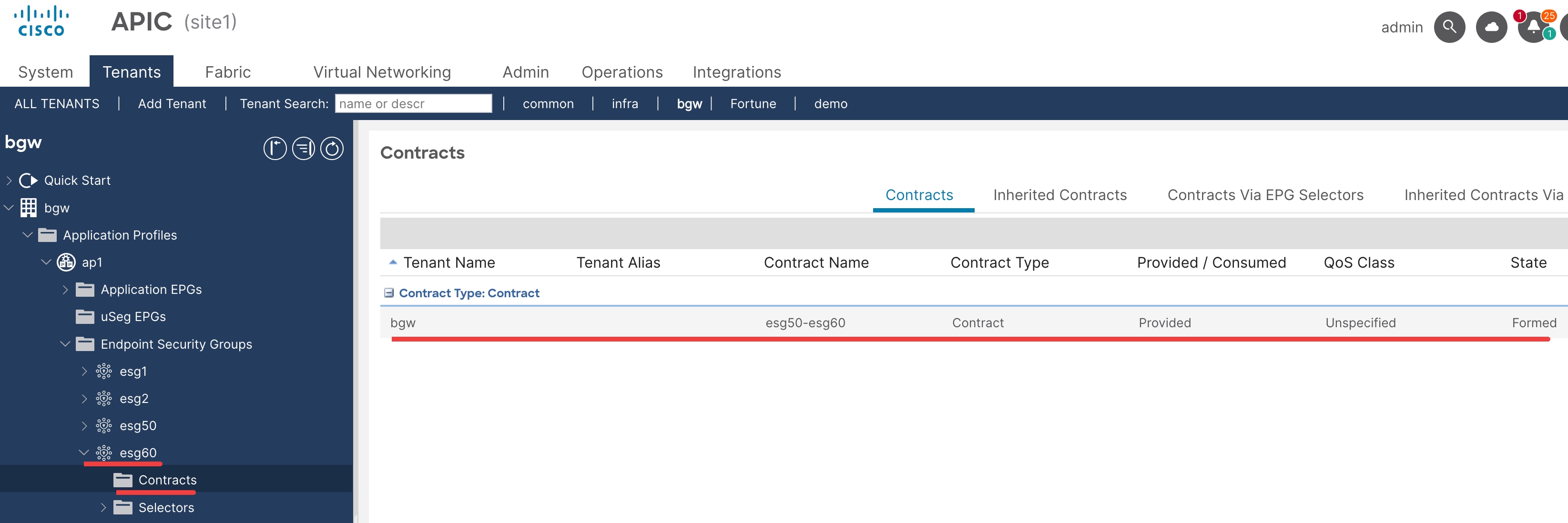Click the first bgw navigation pane toolbar icon
Screen dimensions: 1568x523
(x=275, y=149)
